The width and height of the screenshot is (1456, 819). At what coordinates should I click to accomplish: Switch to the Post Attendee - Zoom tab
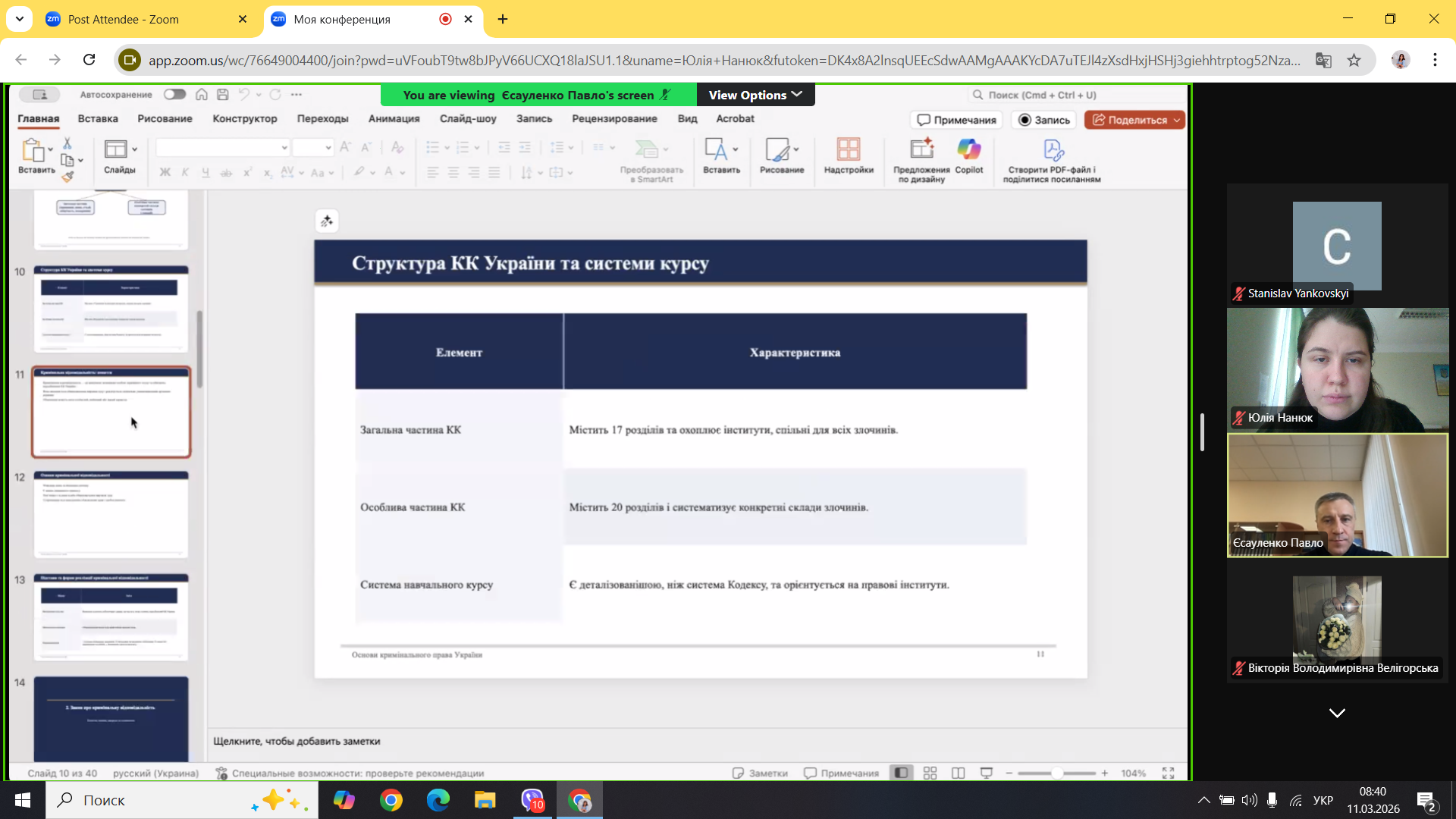click(x=124, y=19)
